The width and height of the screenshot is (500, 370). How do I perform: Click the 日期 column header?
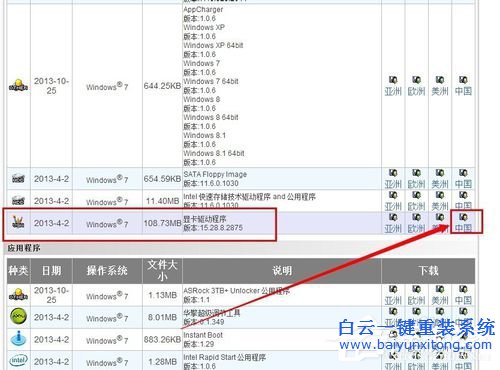[x=51, y=270]
